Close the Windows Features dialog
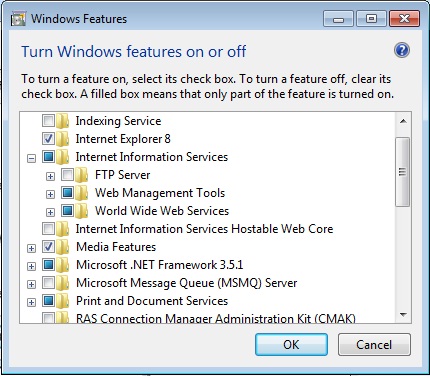Viewport: 430px width, 378px height. tap(404, 19)
